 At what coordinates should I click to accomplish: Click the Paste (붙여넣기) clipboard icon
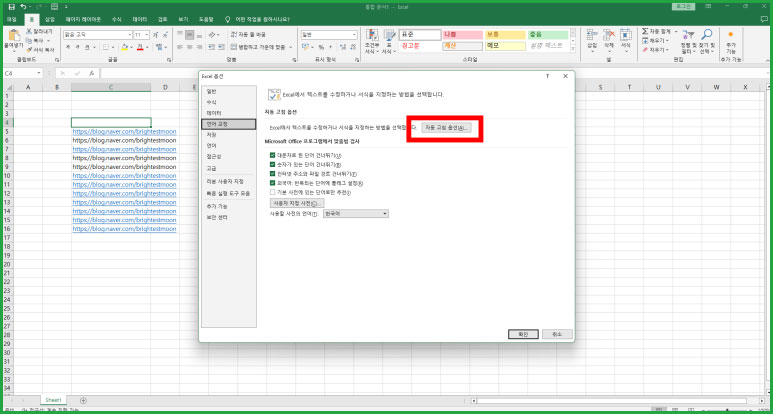pyautogui.click(x=14, y=35)
